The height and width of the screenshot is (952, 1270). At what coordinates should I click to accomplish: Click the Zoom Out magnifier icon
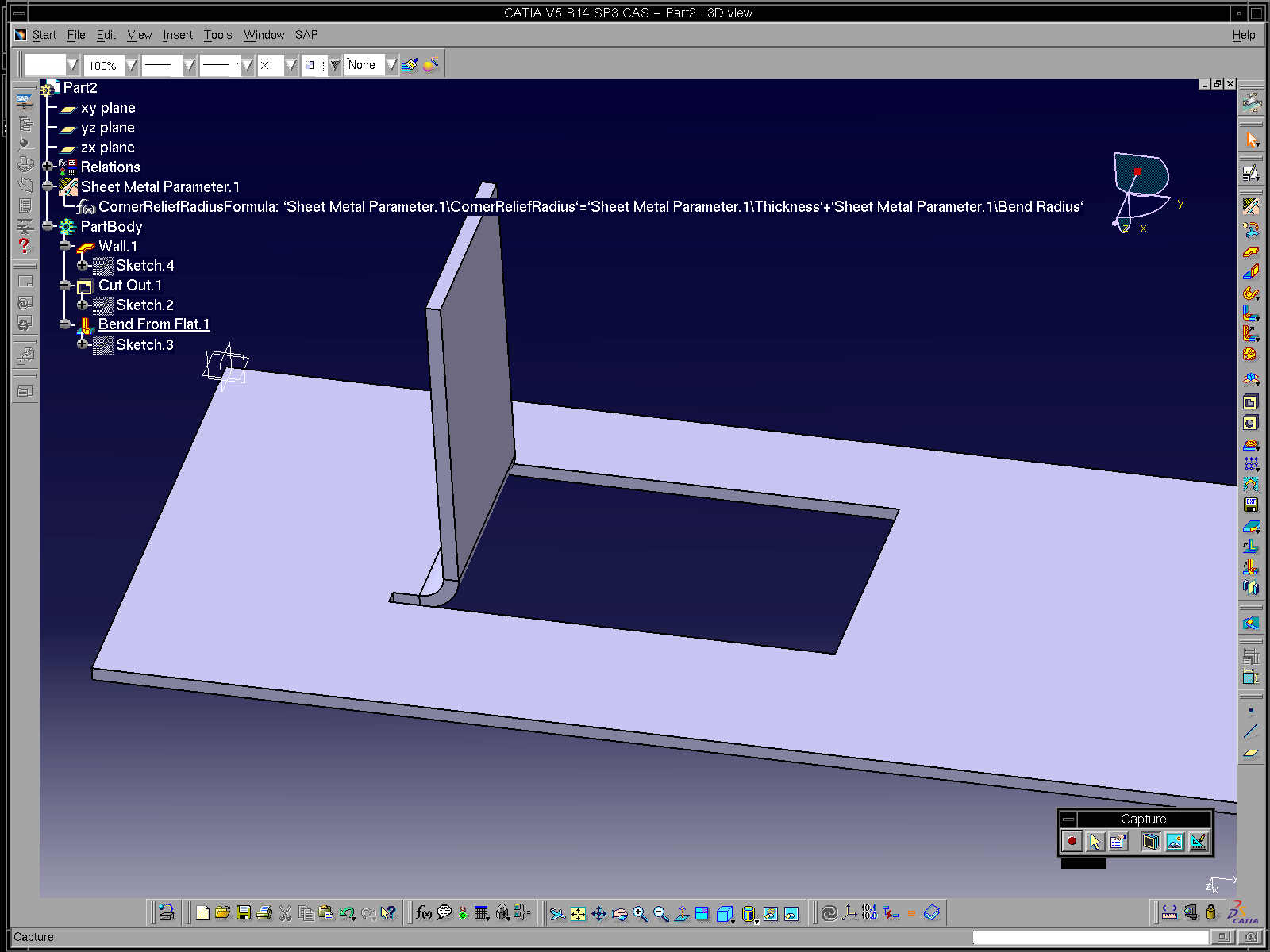pyautogui.click(x=661, y=914)
